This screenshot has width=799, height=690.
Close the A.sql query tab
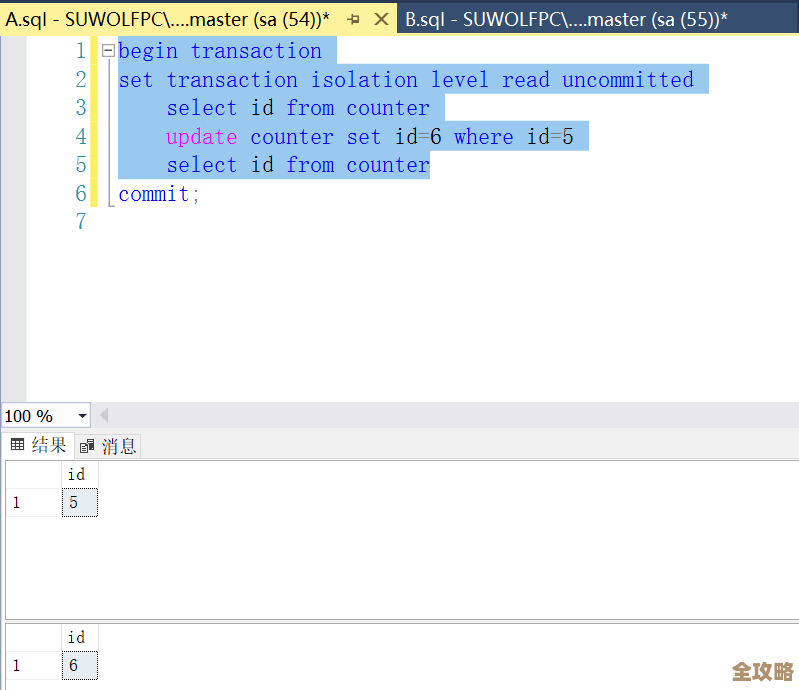(380, 19)
